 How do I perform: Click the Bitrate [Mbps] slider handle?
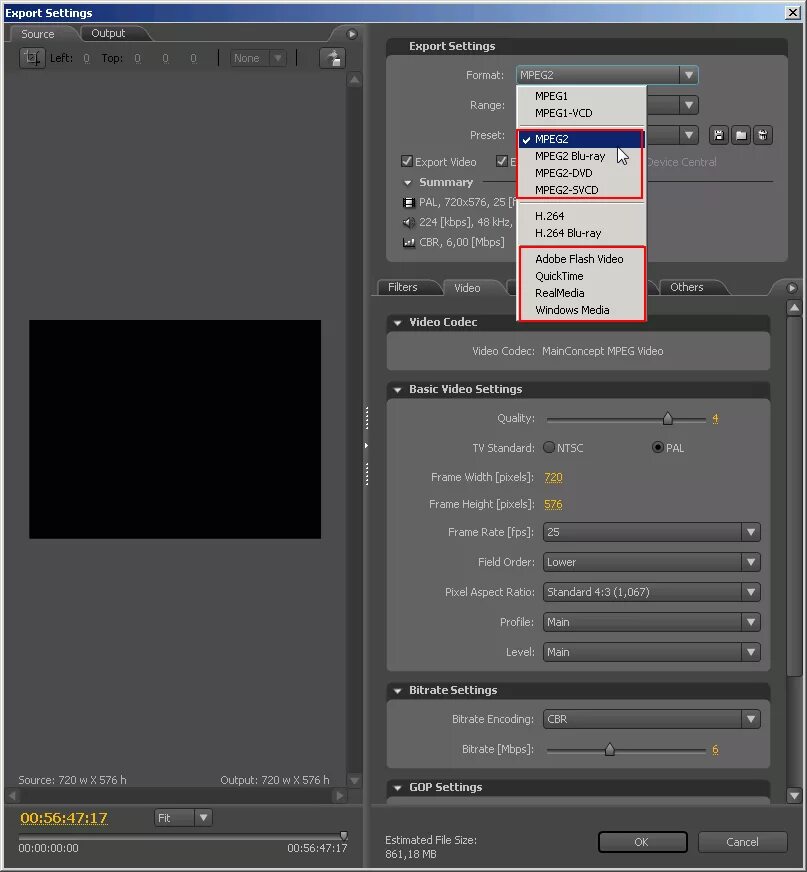pyautogui.click(x=610, y=749)
